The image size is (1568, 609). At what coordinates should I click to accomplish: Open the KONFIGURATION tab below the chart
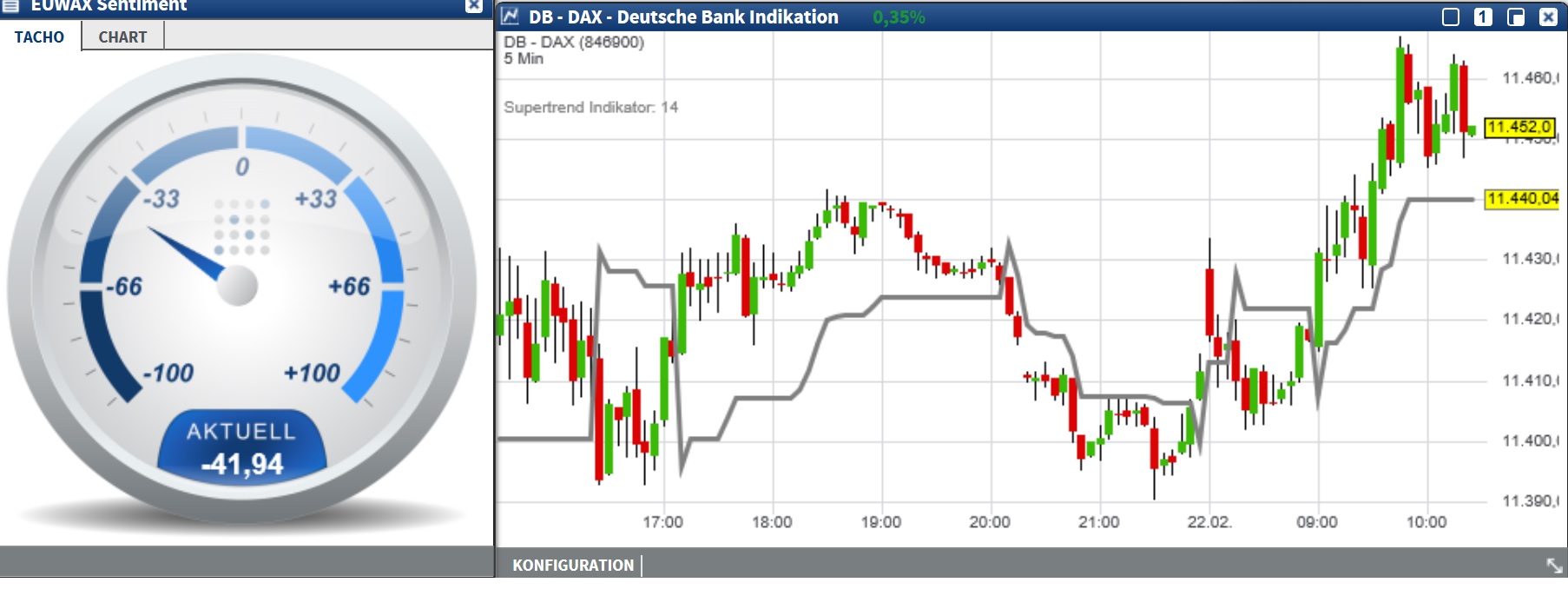point(573,566)
